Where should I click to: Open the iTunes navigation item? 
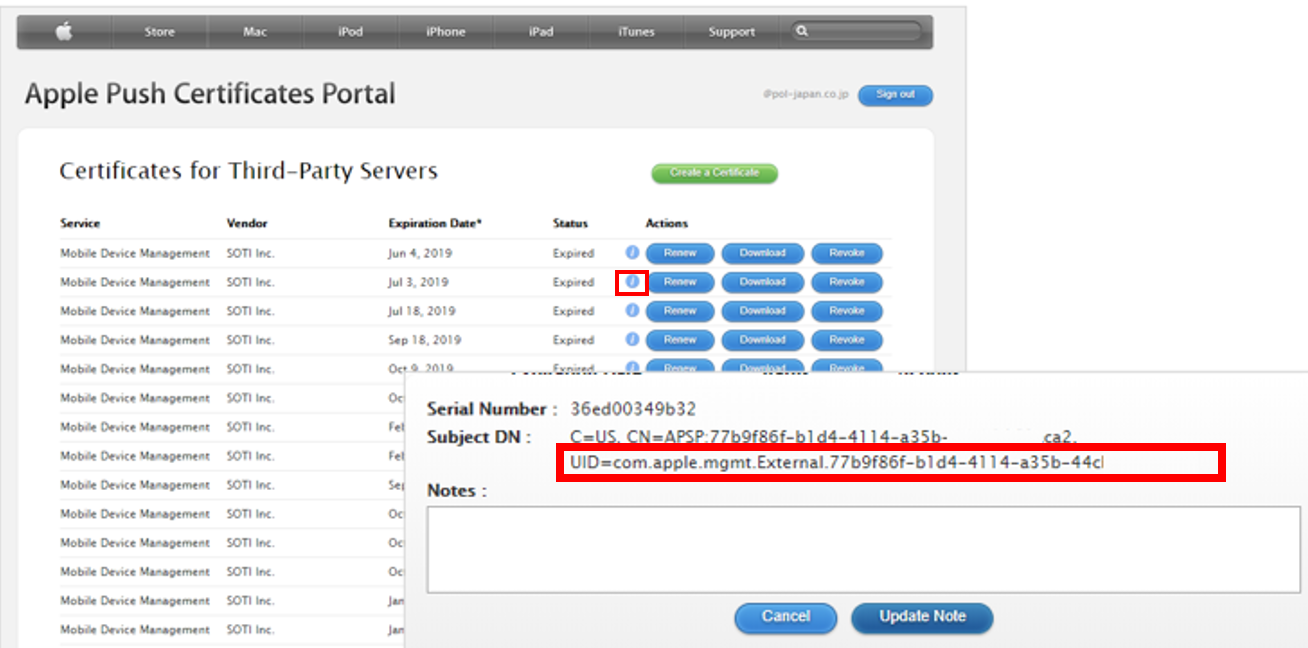636,32
